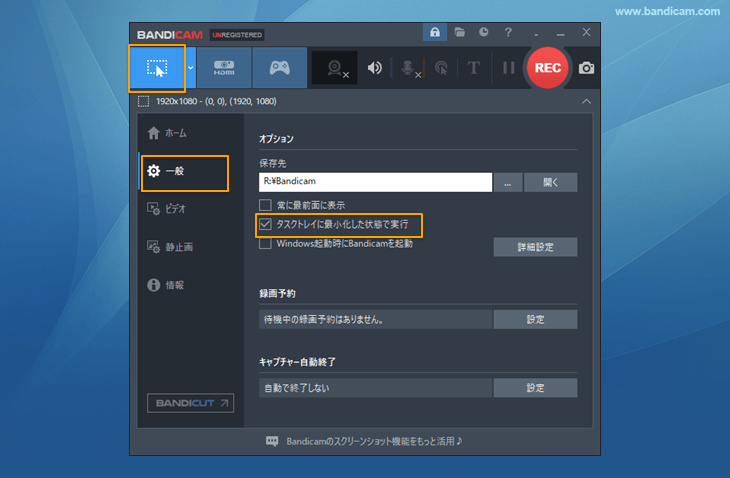The height and width of the screenshot is (478, 730).
Task: Click the pause recording icon
Action: tap(508, 68)
